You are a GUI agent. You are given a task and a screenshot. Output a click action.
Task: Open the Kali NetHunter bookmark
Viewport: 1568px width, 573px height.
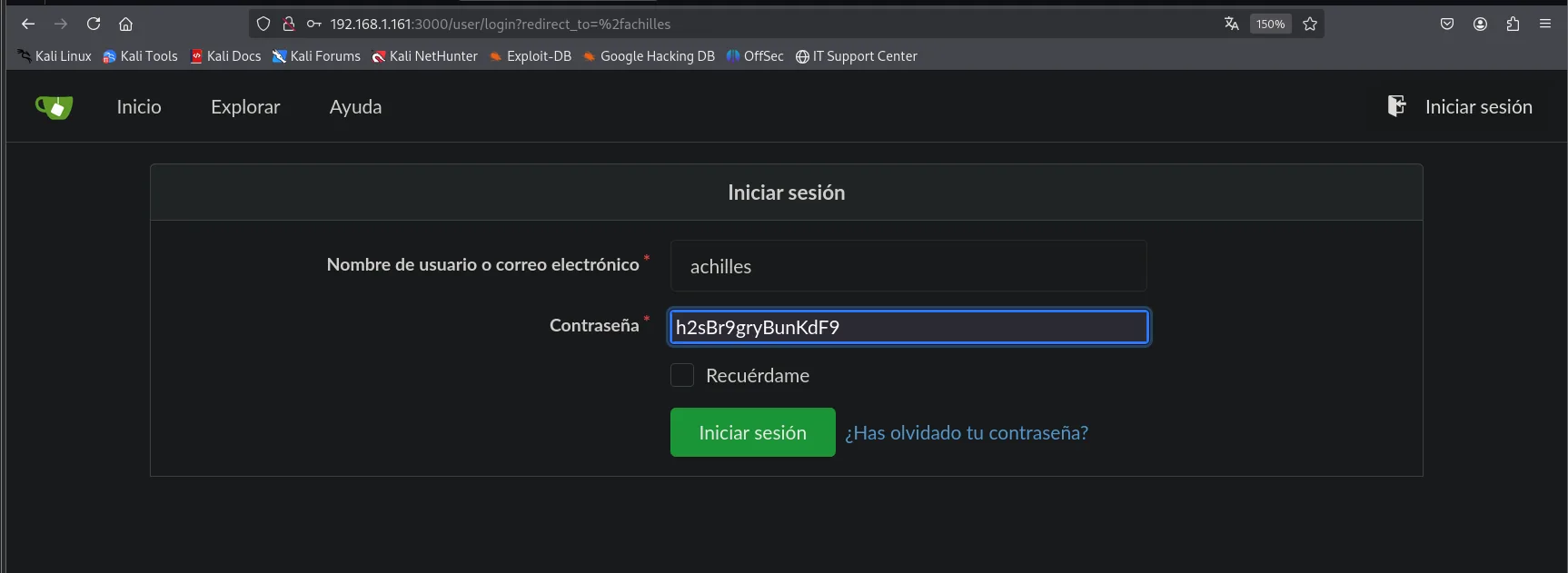[424, 56]
